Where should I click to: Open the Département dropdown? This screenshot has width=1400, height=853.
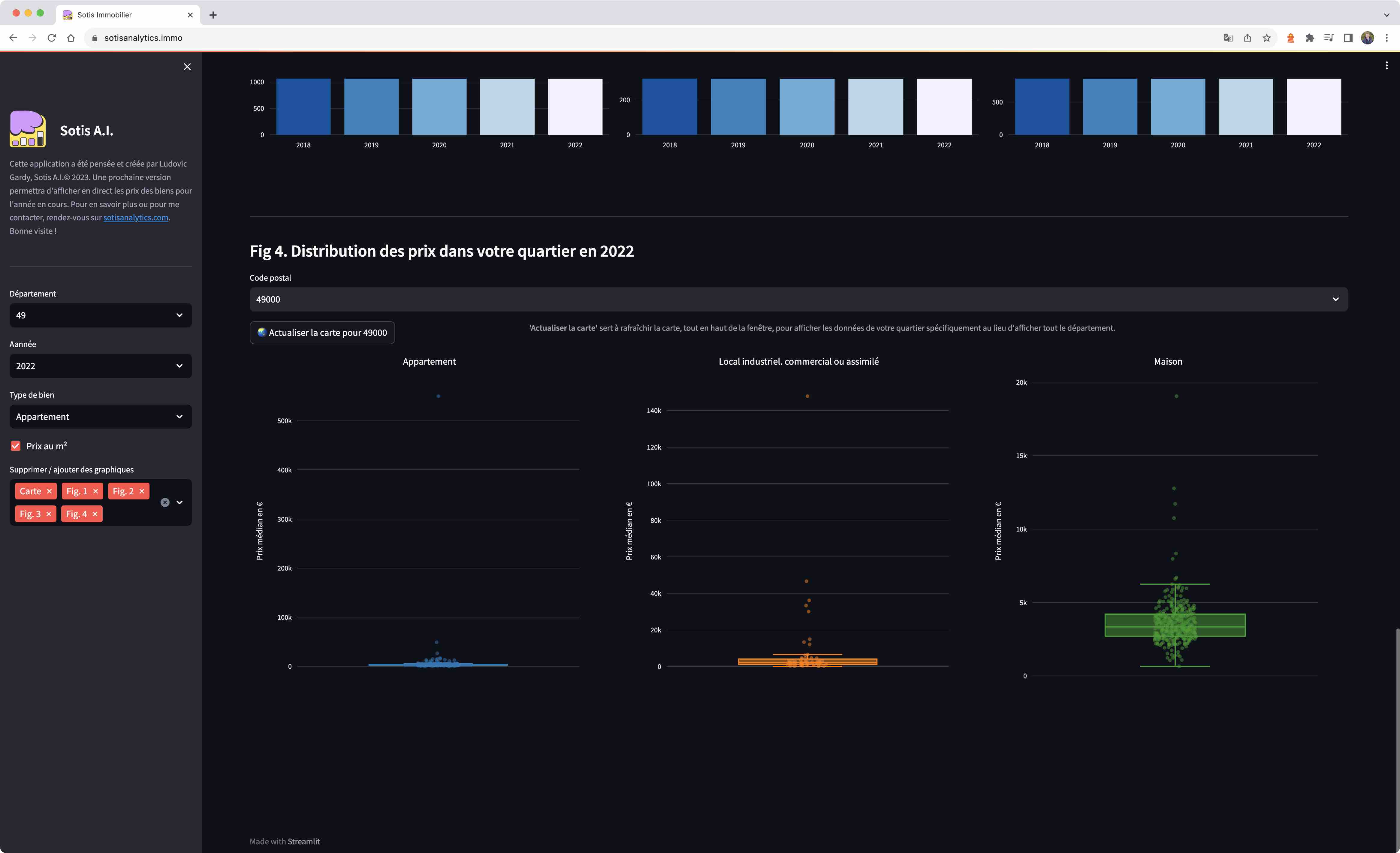click(101, 315)
